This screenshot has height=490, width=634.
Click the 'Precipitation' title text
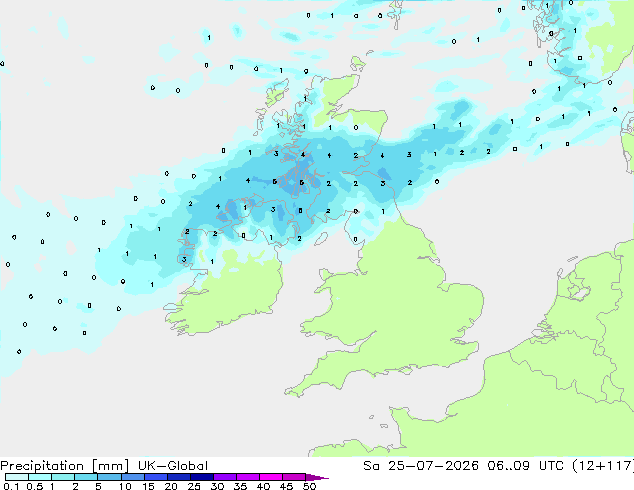[42, 466]
